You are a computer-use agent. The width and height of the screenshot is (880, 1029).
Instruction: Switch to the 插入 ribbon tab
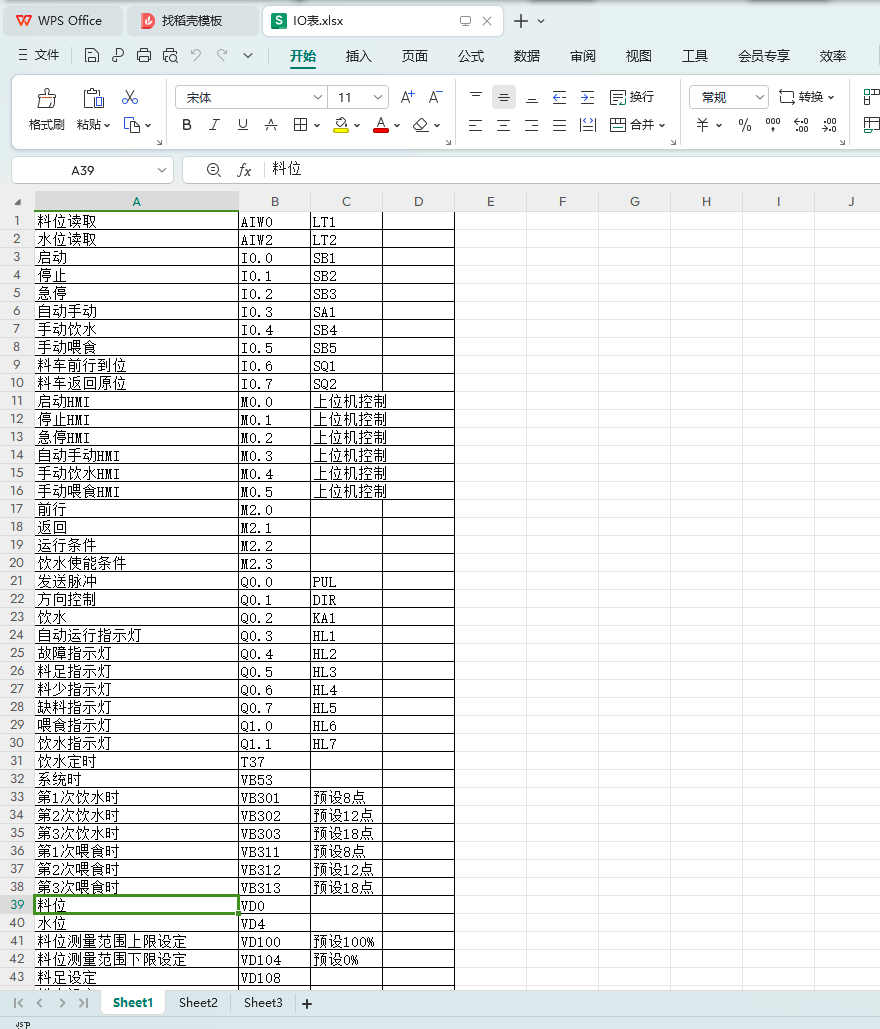[358, 56]
